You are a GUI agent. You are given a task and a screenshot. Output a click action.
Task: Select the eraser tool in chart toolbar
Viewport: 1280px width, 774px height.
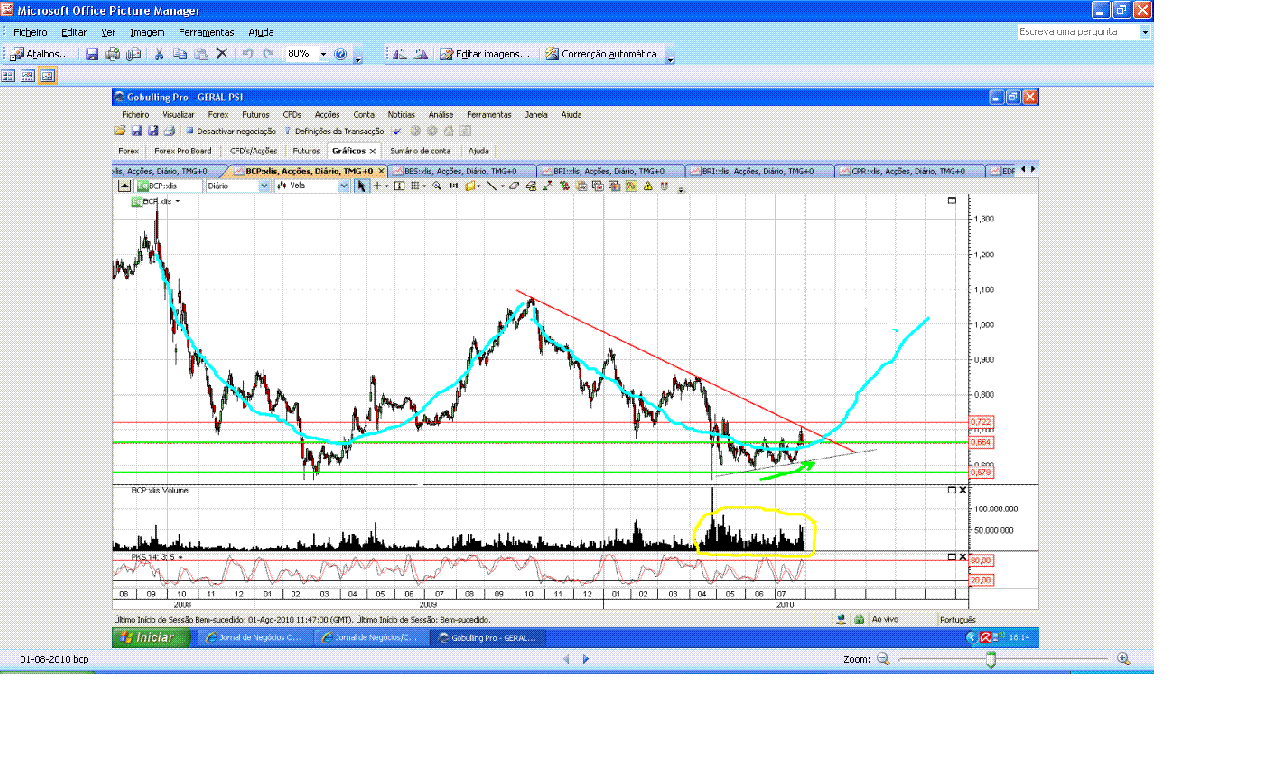coord(513,186)
